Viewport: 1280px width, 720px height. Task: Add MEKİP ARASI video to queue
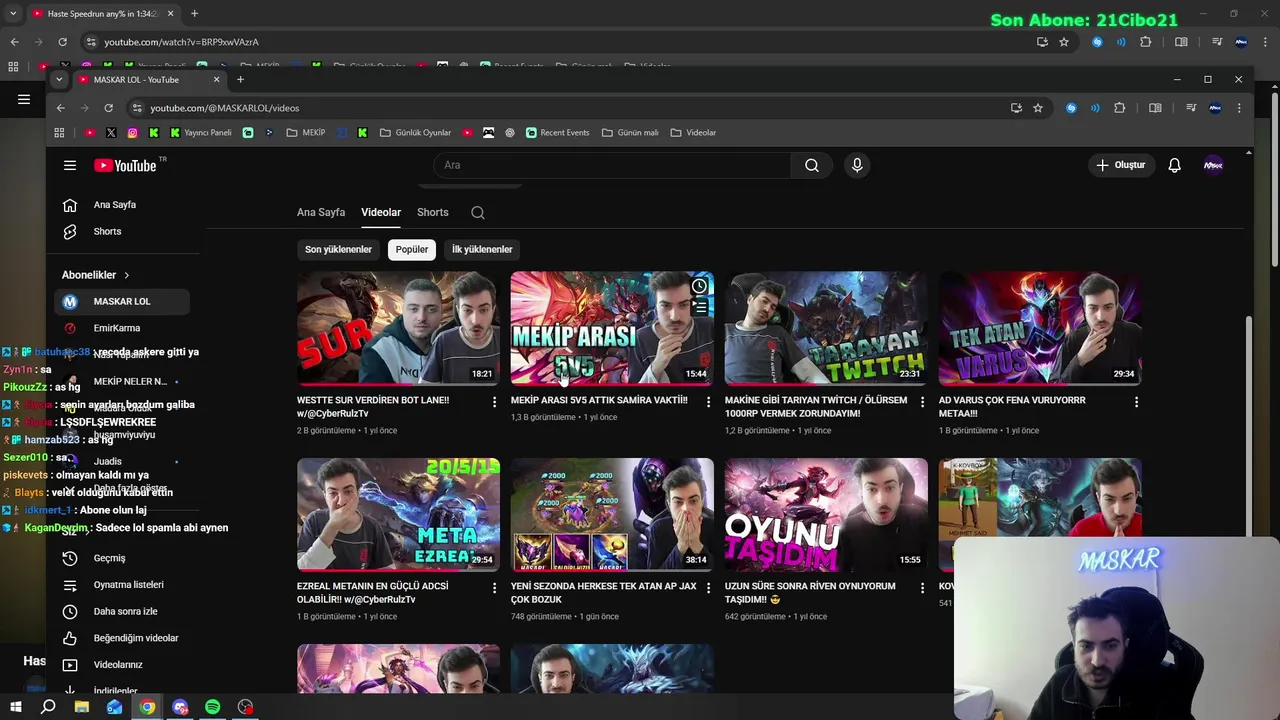click(x=700, y=308)
